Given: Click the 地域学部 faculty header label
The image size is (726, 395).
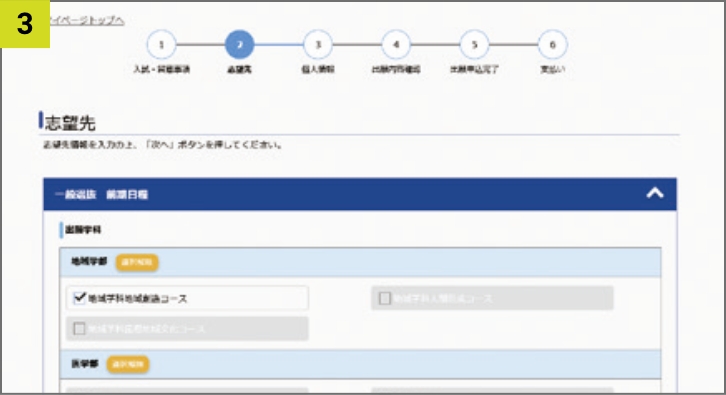Looking at the screenshot, I should pos(89,262).
